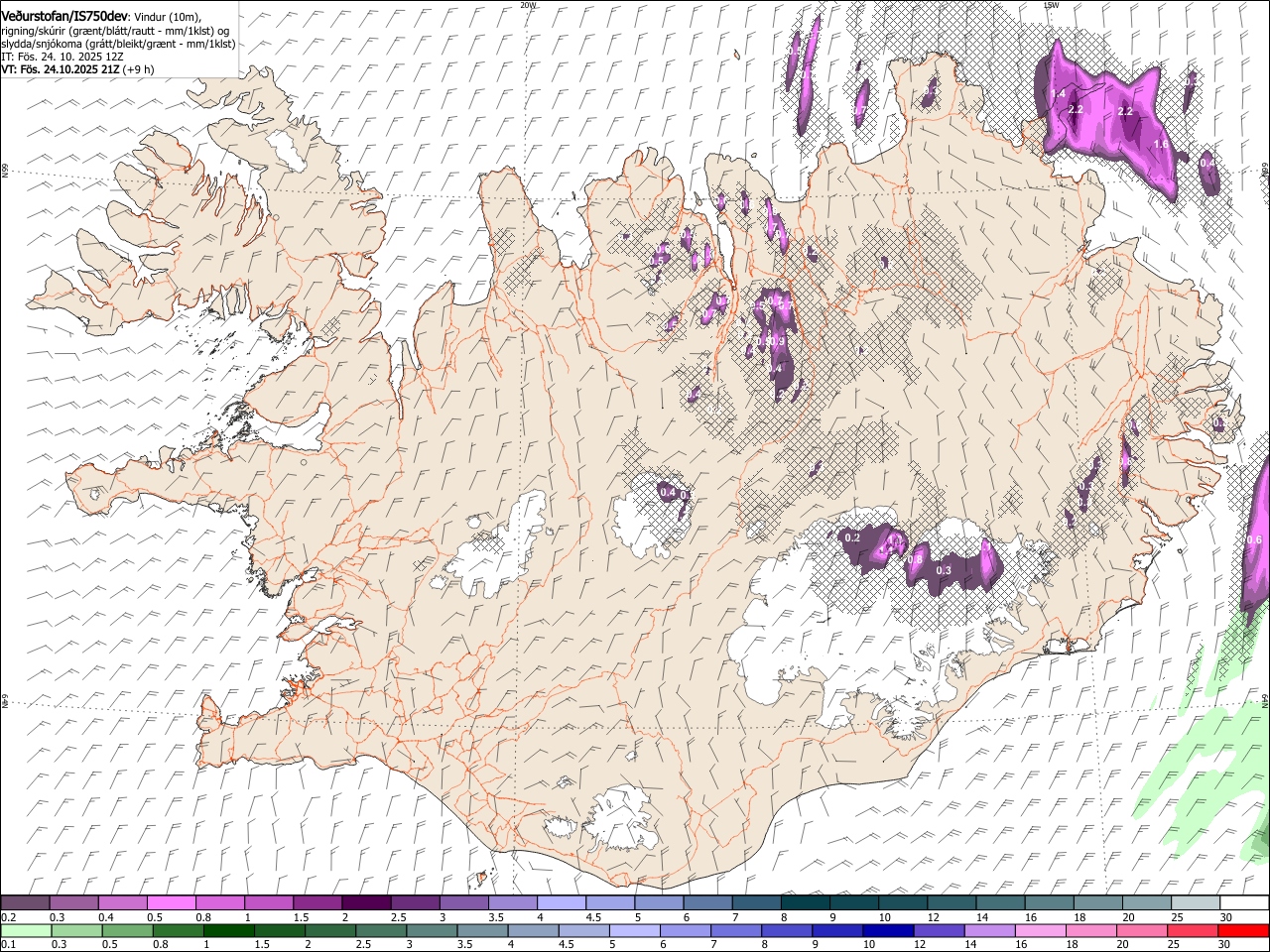Click the 0.4 value beside the central glacier

click(667, 492)
